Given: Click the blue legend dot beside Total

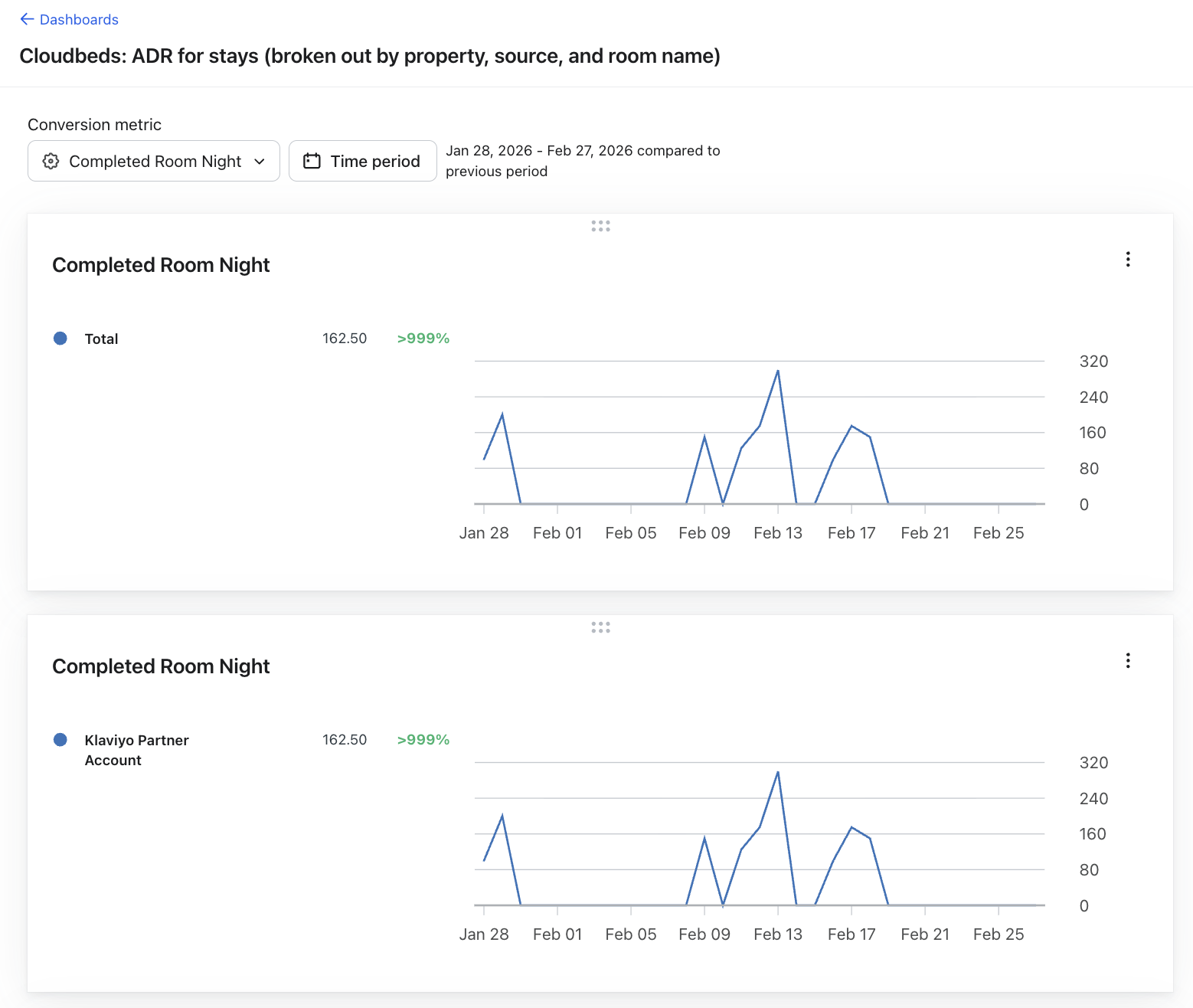Looking at the screenshot, I should point(60,339).
